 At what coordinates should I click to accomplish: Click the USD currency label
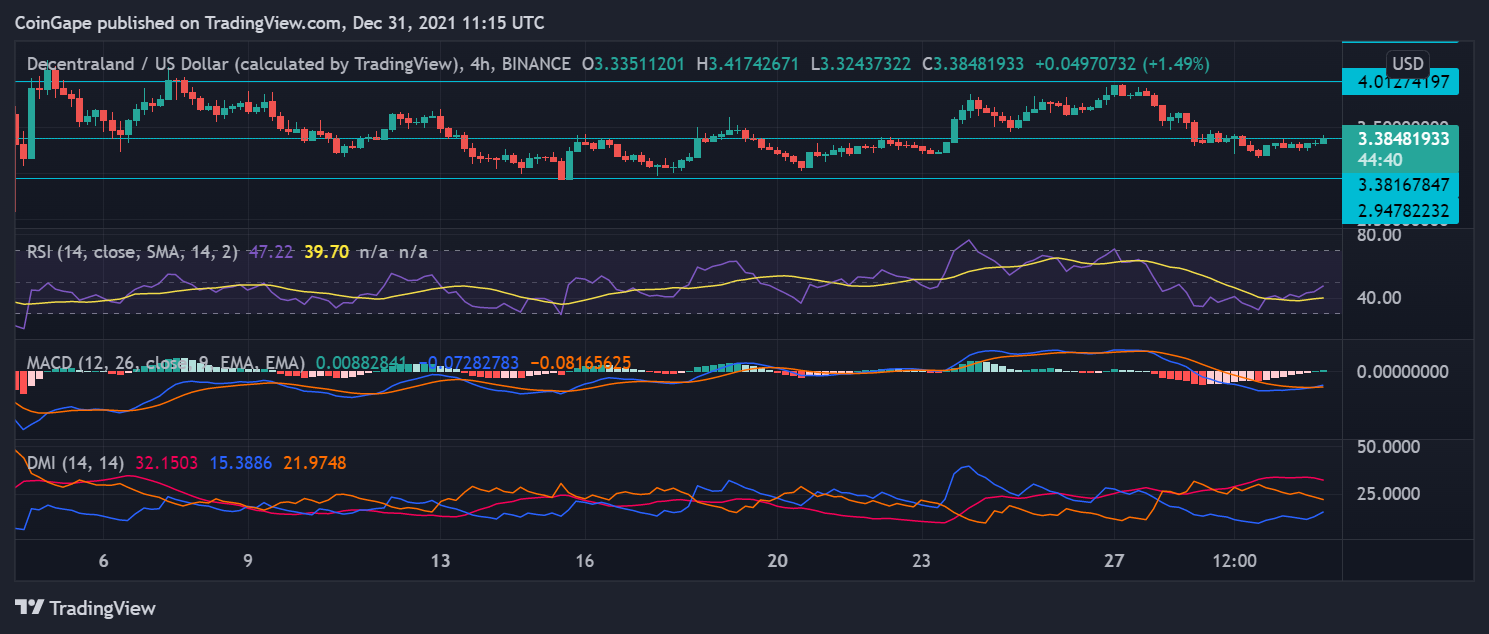[1410, 59]
